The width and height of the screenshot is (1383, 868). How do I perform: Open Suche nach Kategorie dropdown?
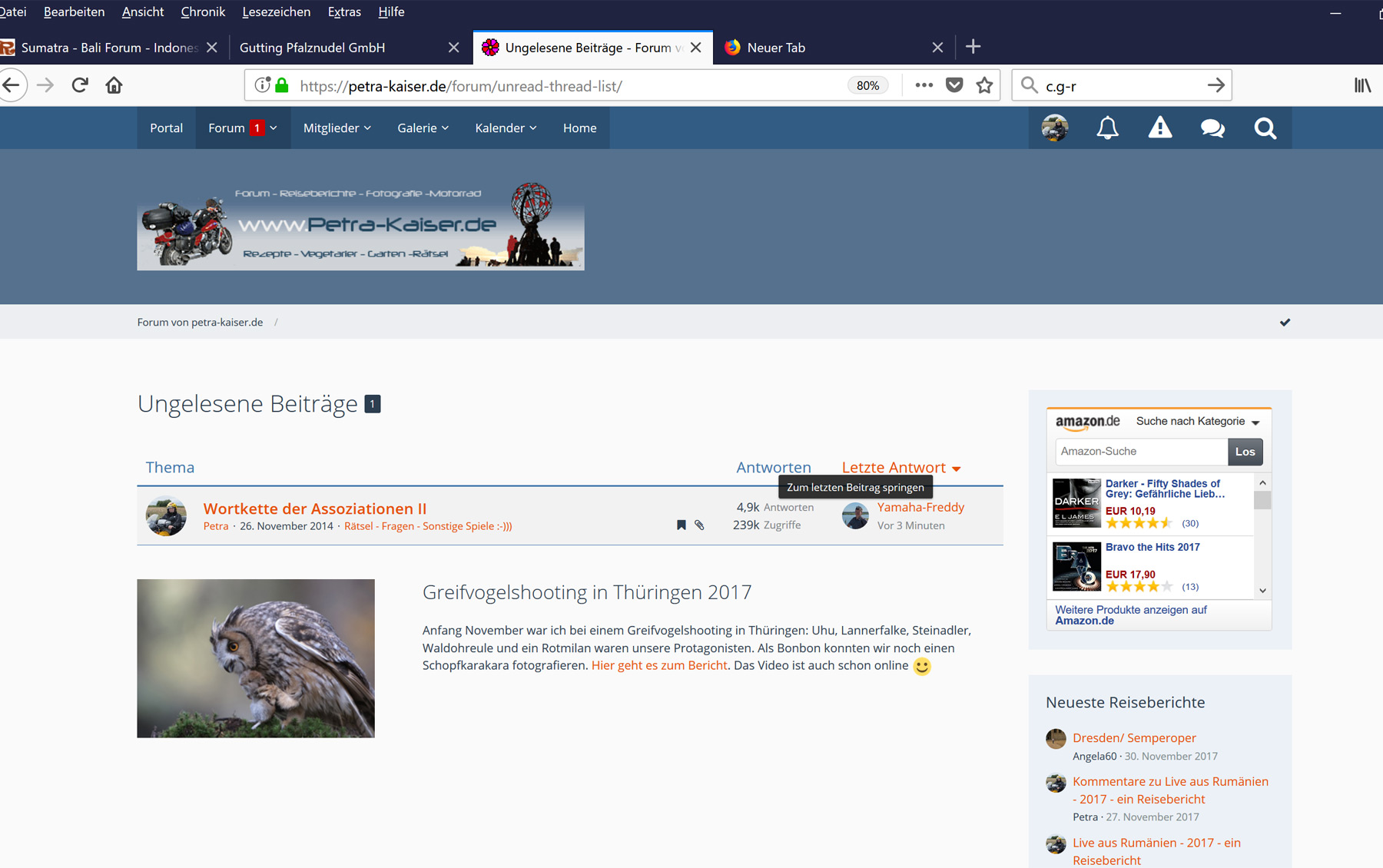(1198, 422)
